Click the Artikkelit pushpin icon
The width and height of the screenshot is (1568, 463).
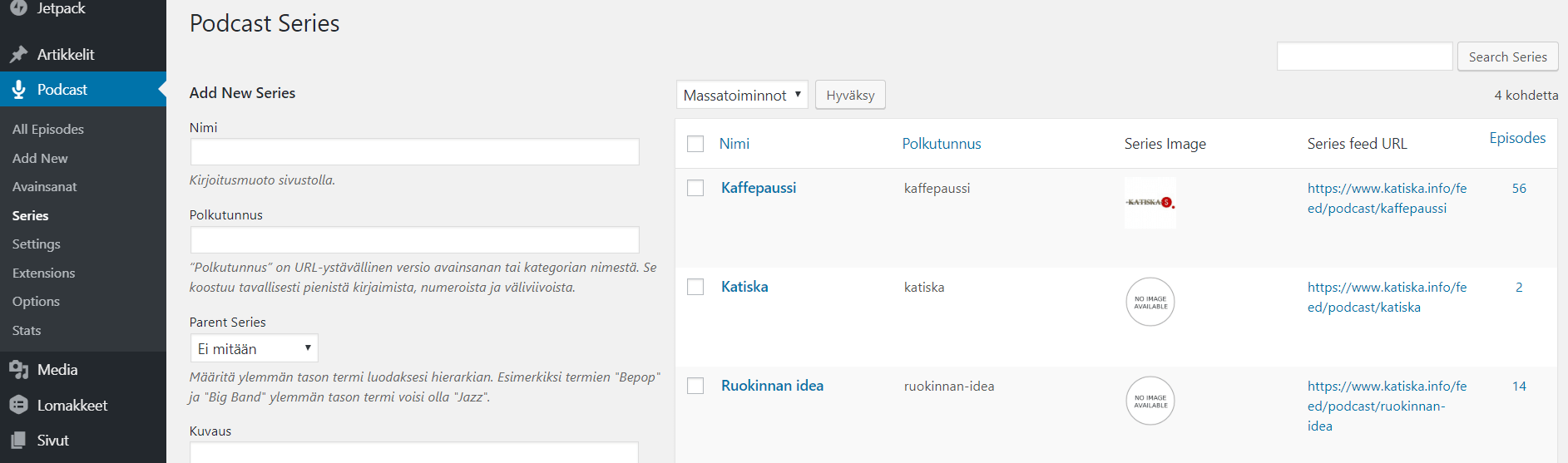click(18, 55)
